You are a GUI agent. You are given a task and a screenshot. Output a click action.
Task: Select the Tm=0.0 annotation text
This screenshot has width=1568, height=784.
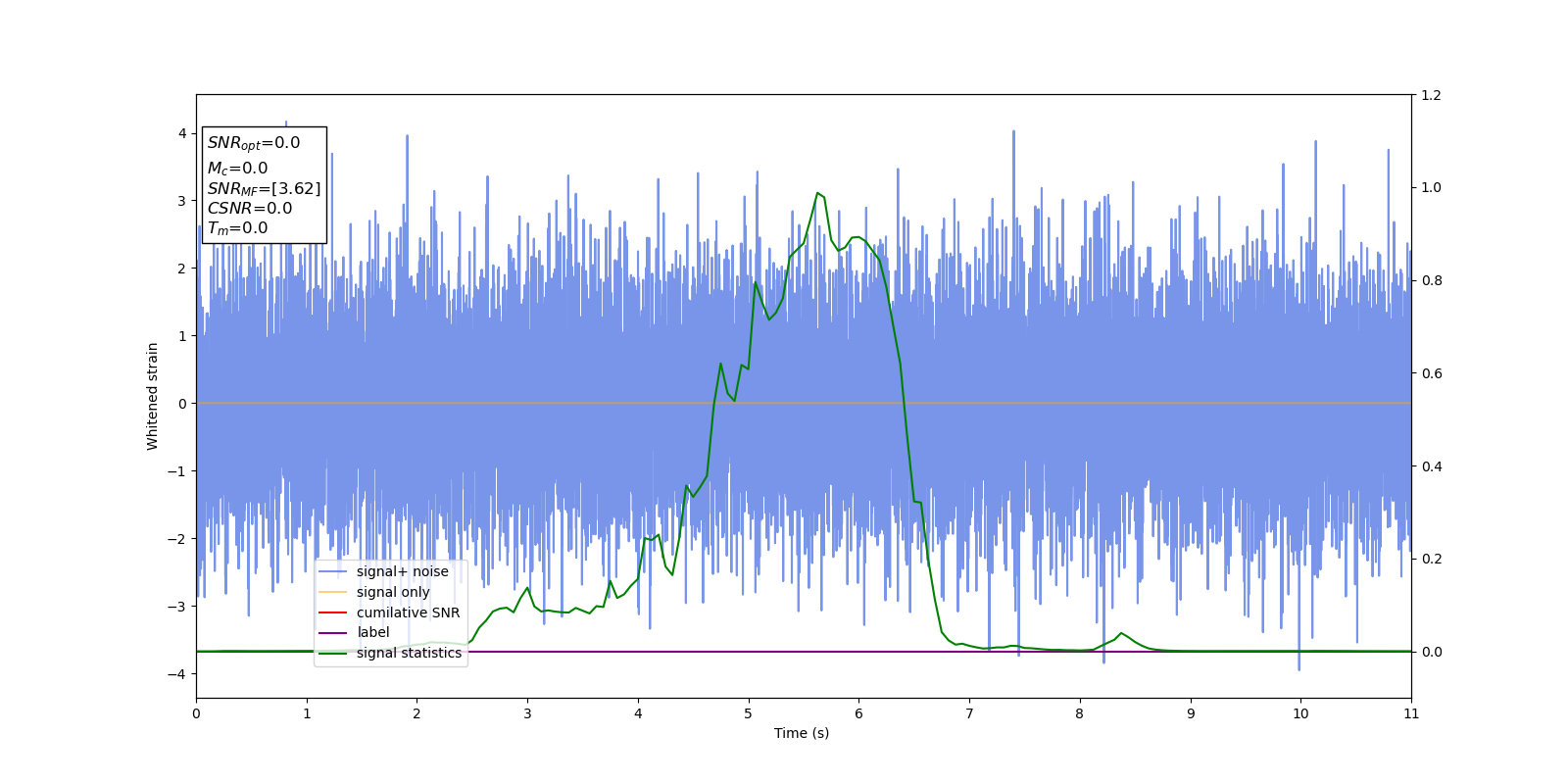tap(237, 228)
